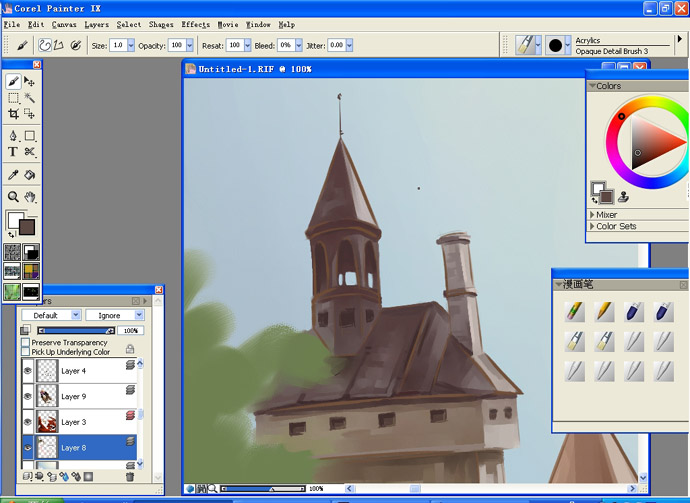The height and width of the screenshot is (503, 690).
Task: Choose the Dropper eyedropper tool
Action: (13, 175)
